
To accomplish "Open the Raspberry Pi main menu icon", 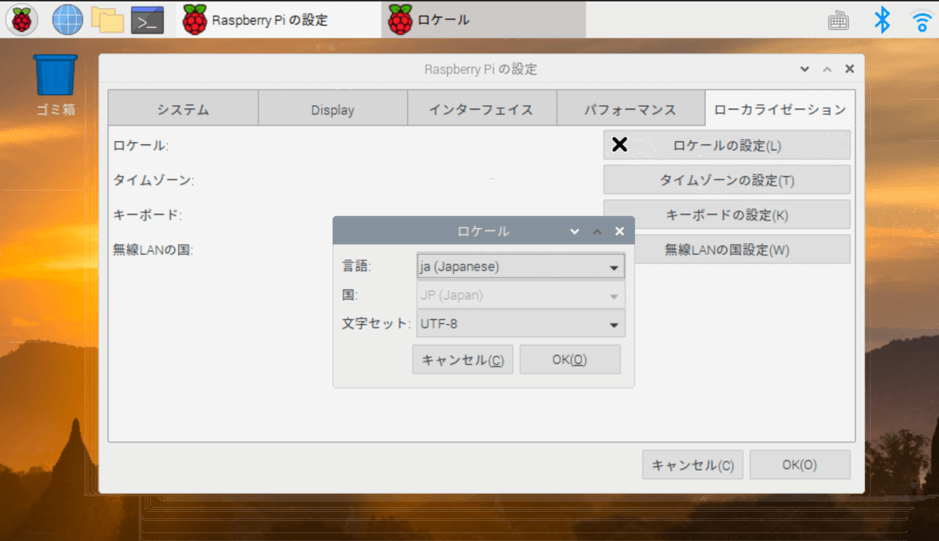I will [x=22, y=20].
